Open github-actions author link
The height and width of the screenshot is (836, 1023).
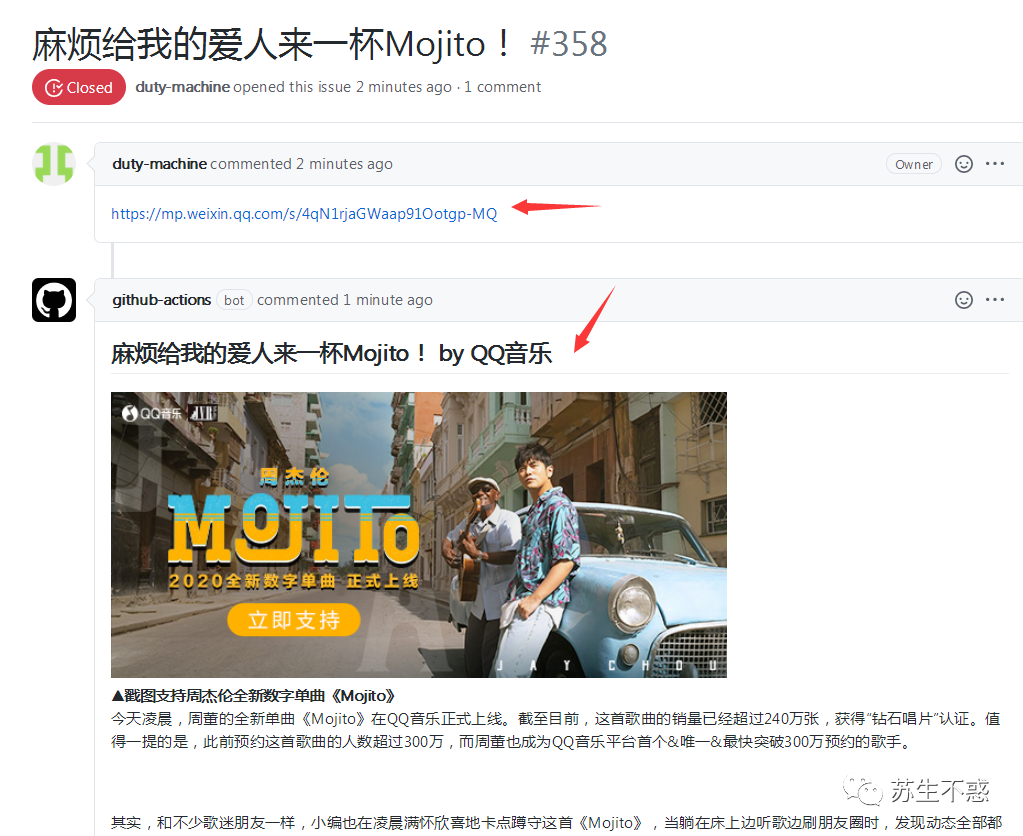click(162, 300)
